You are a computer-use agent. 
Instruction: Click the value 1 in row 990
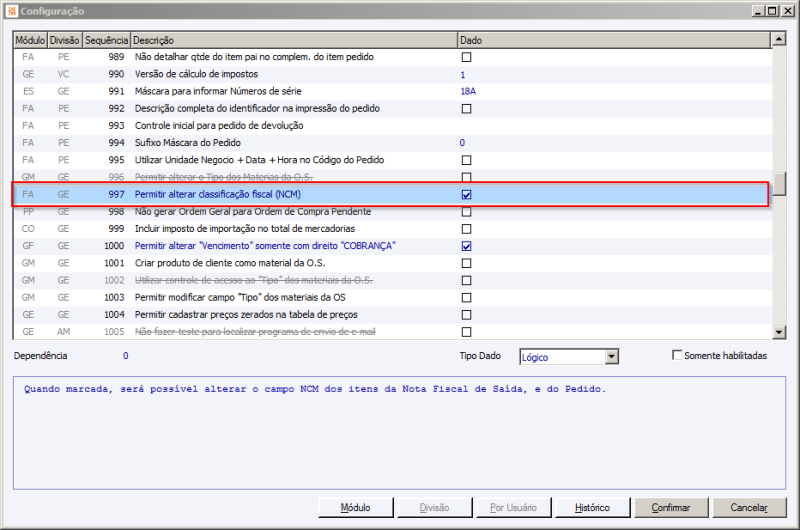463,74
